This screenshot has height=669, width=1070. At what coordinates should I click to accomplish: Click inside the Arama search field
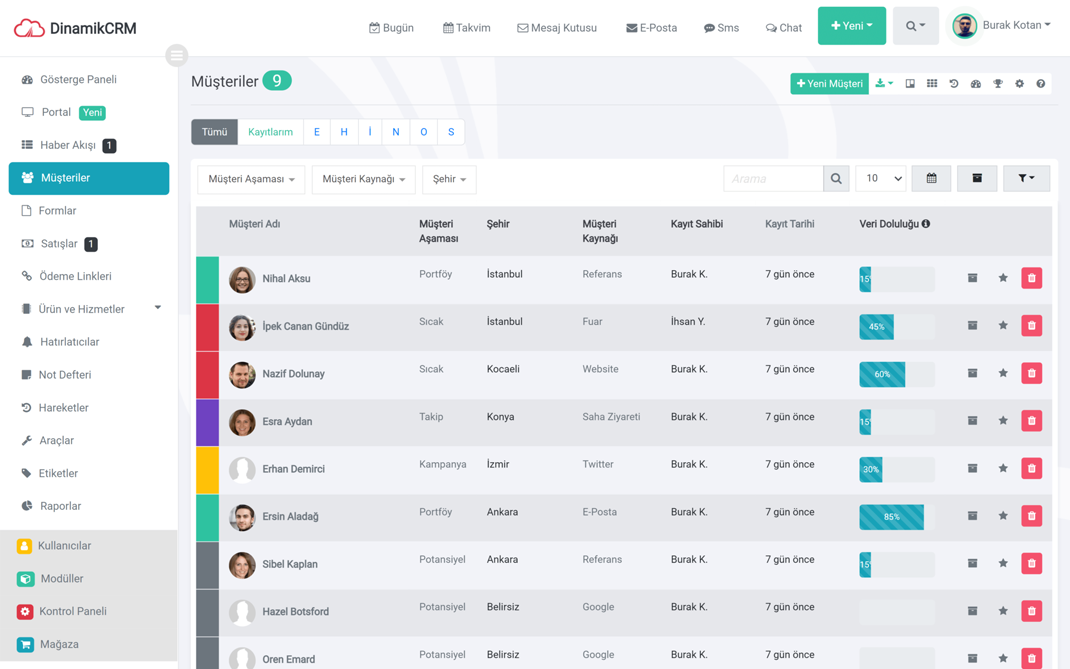coord(773,178)
